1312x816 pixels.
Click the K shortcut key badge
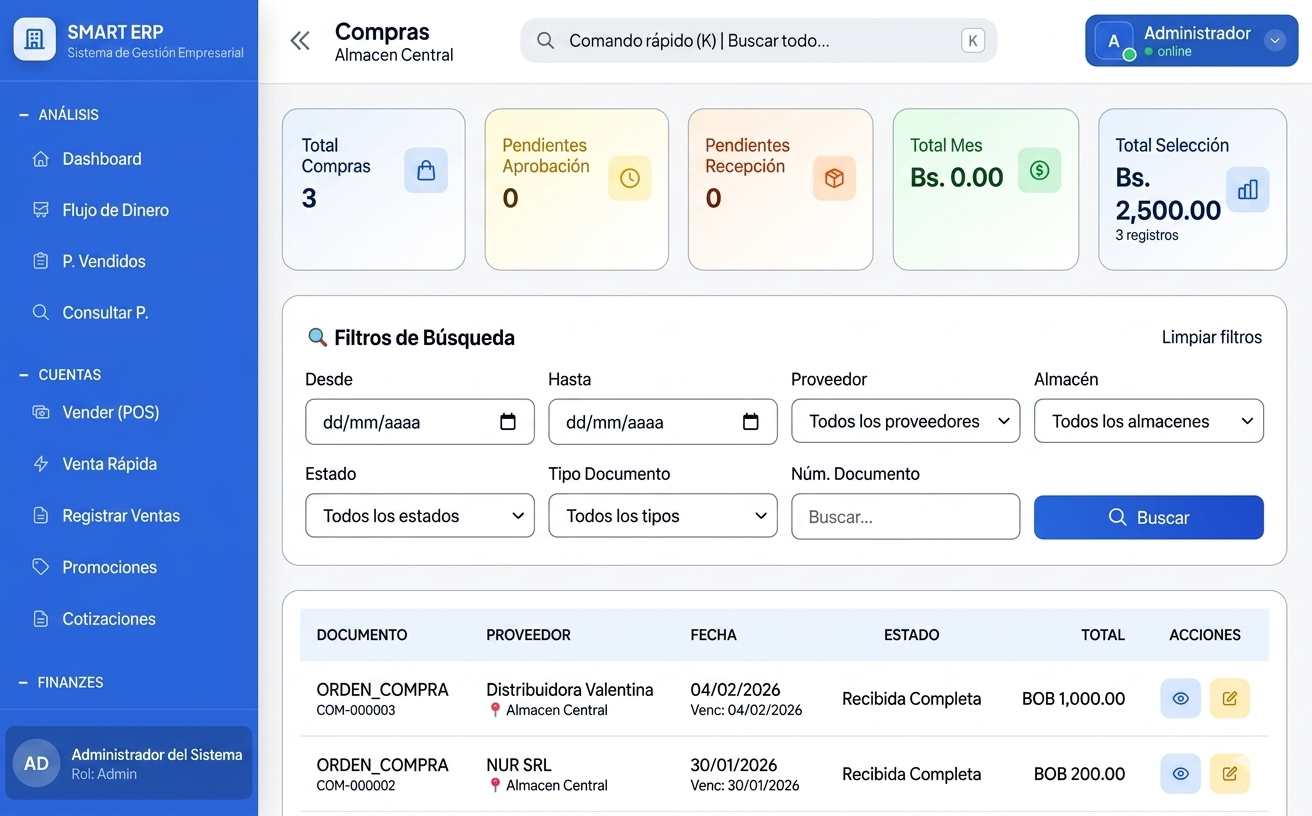point(972,41)
